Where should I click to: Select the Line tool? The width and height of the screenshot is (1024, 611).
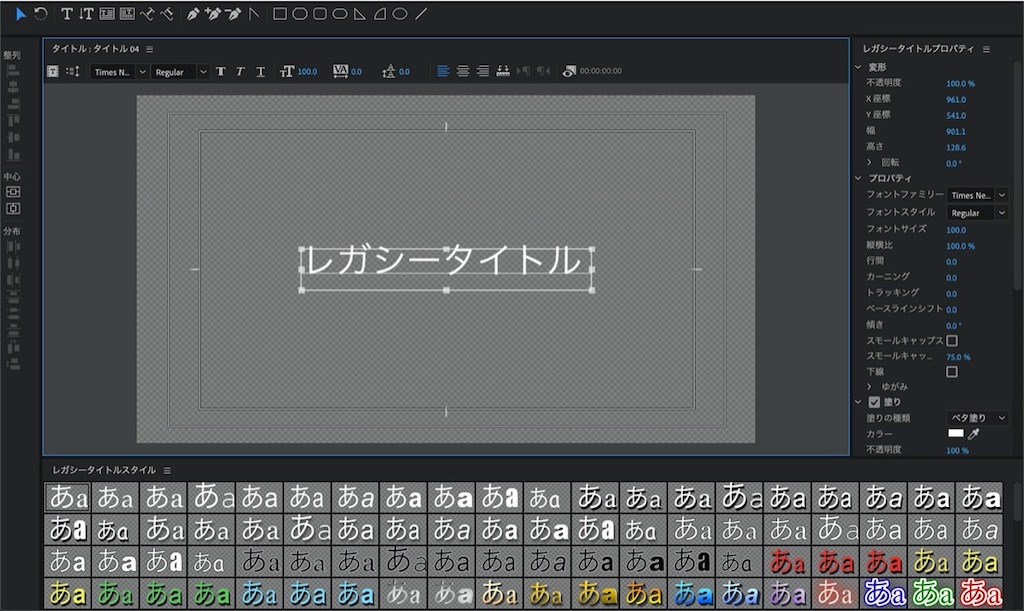(x=421, y=14)
